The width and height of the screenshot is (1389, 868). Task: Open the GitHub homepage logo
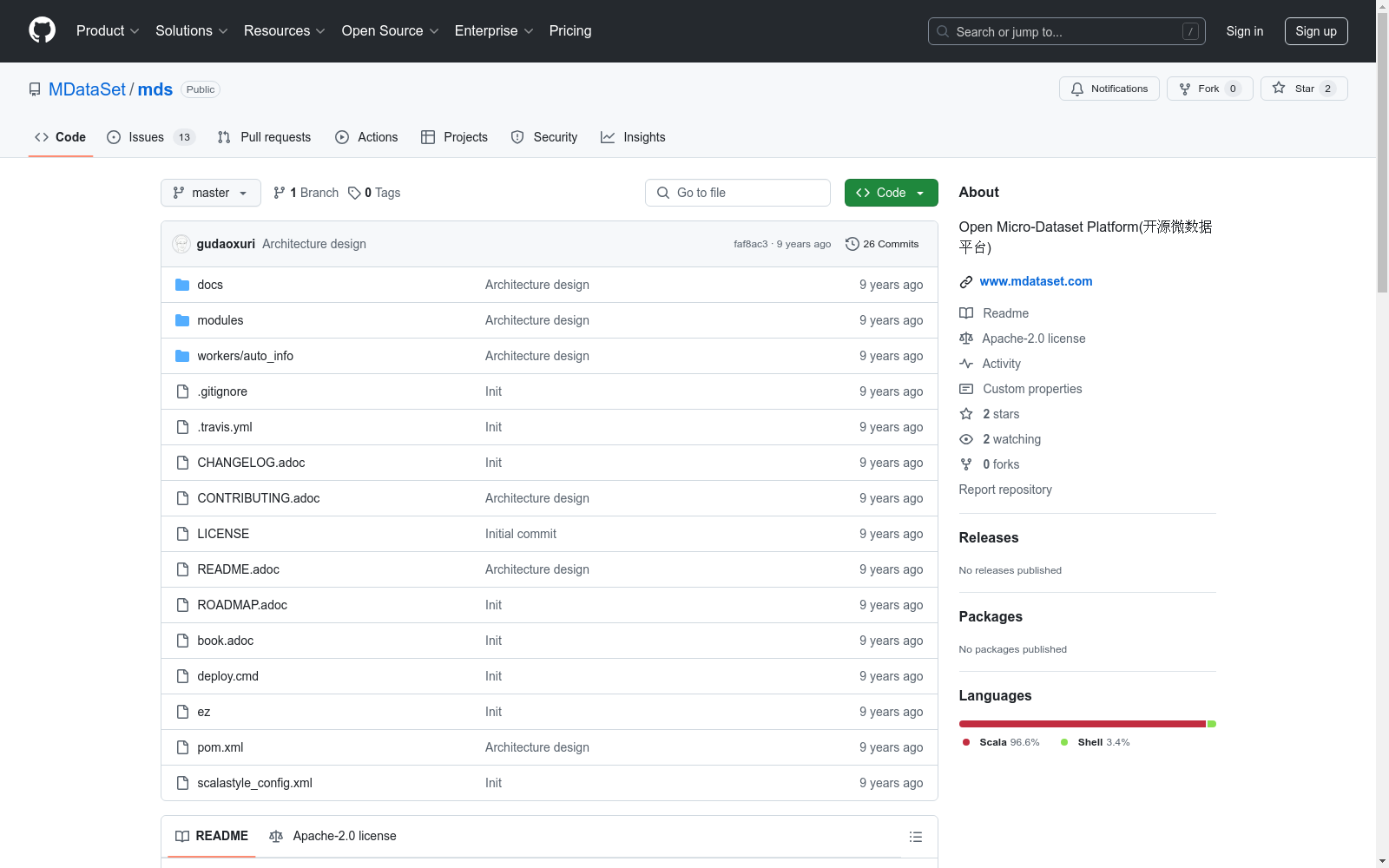point(42,30)
